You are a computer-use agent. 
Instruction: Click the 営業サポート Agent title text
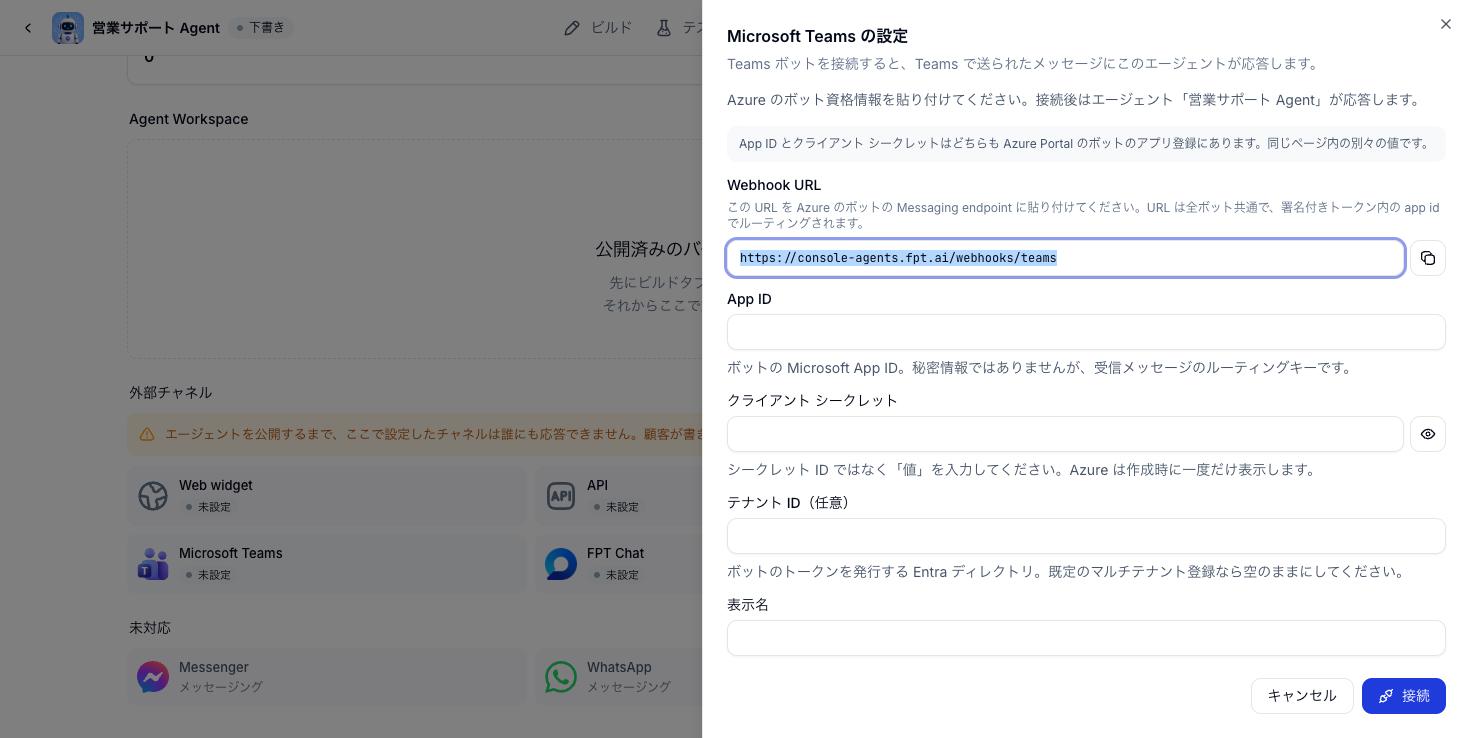(156, 28)
